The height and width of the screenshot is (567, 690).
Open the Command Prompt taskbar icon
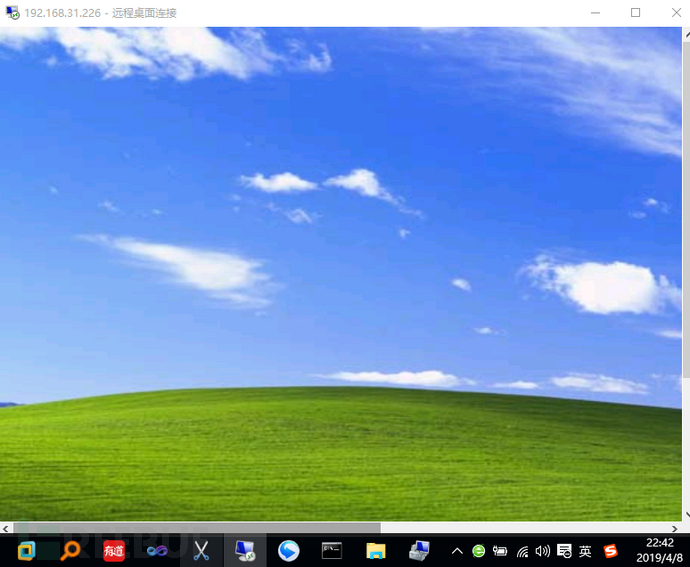click(x=332, y=551)
